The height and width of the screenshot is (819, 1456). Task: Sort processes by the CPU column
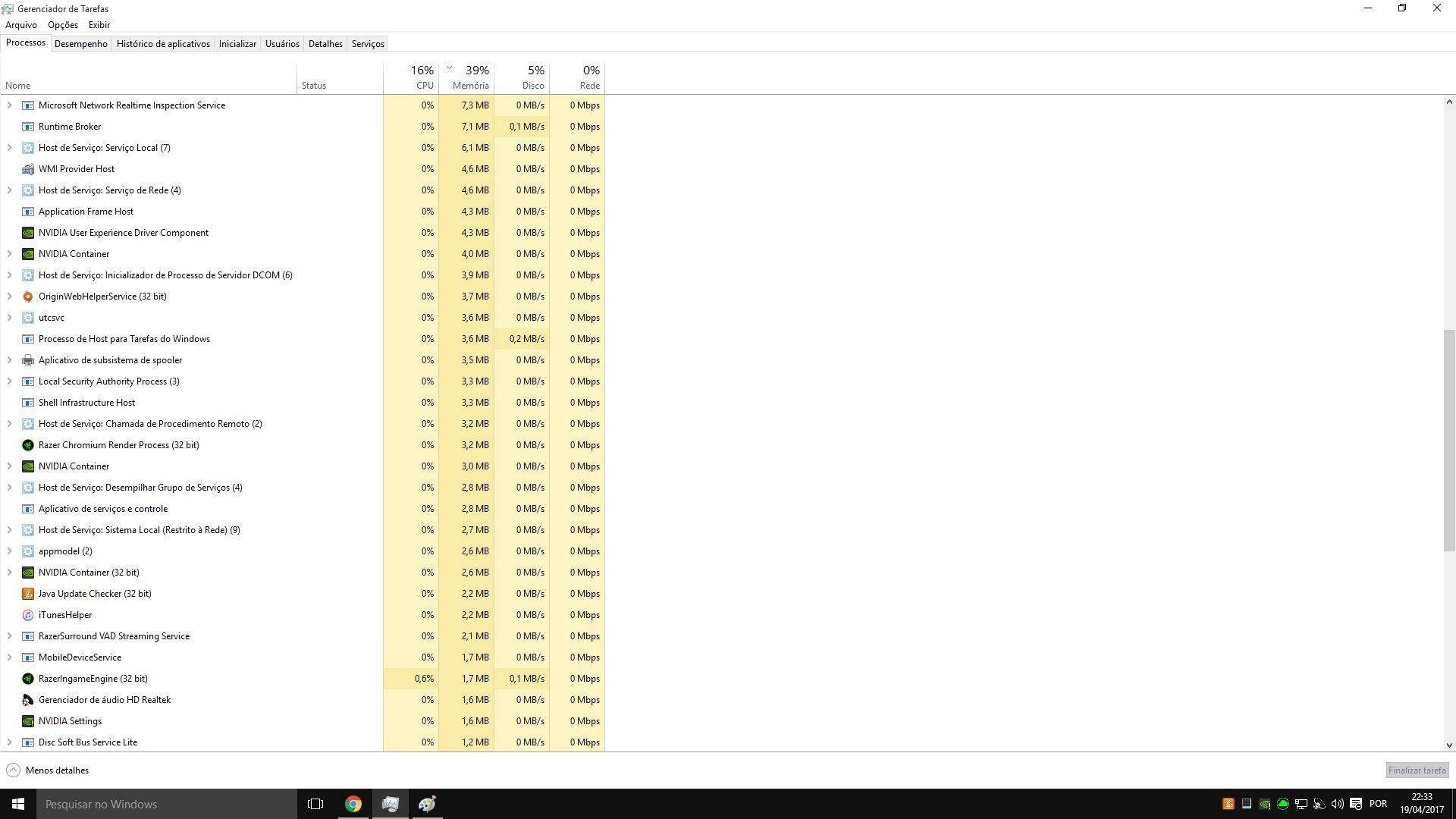click(411, 77)
